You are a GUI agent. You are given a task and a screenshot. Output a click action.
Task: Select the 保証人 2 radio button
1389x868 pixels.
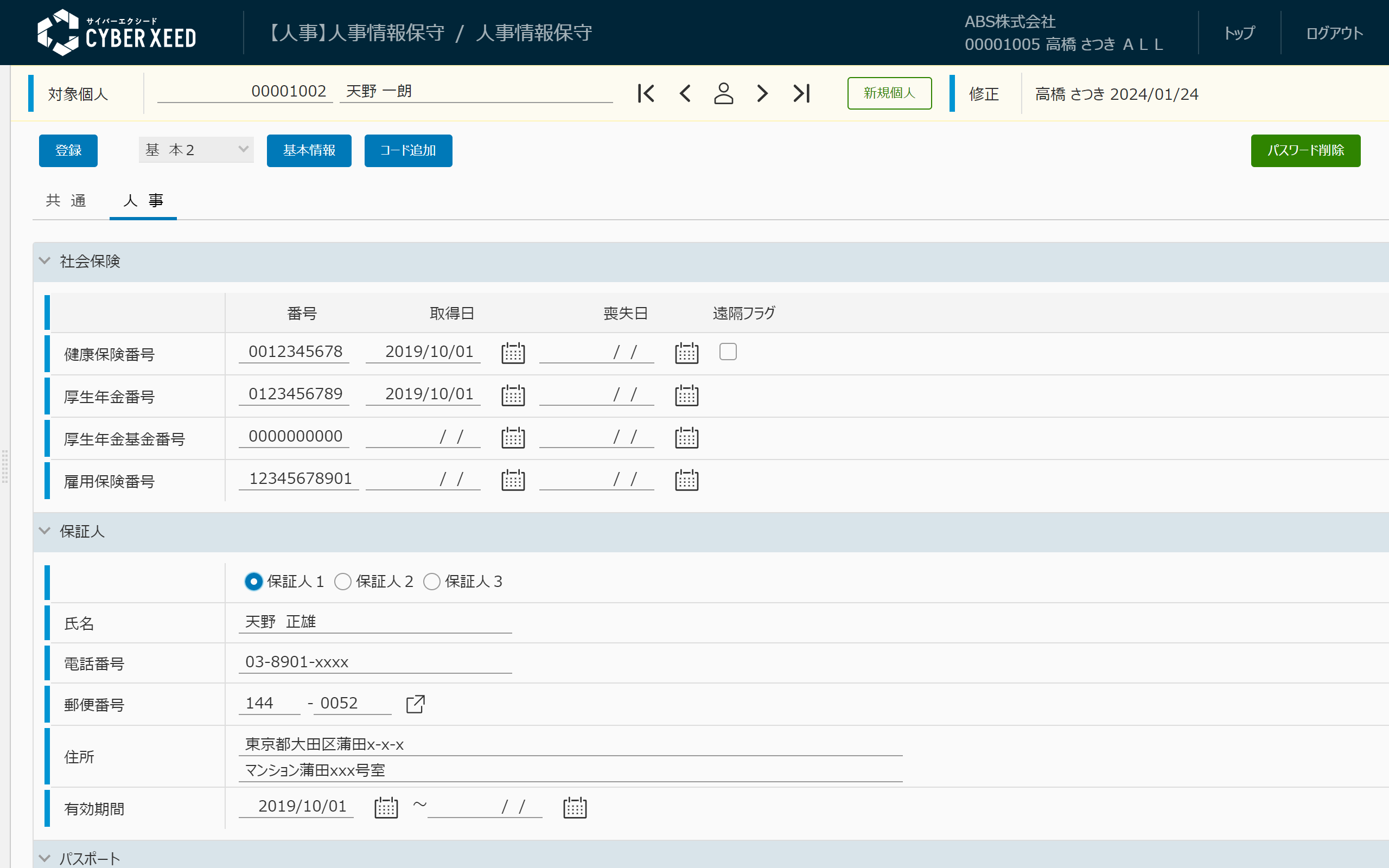(x=343, y=582)
